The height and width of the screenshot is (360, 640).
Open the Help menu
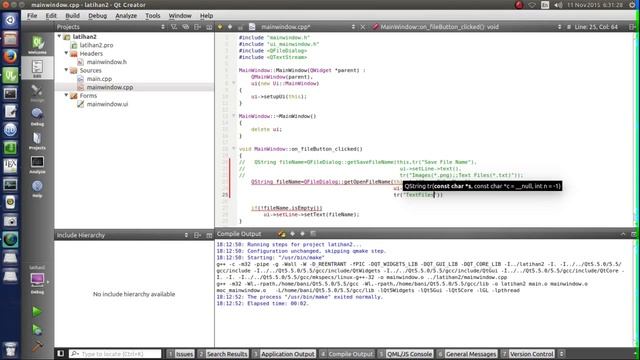207,16
